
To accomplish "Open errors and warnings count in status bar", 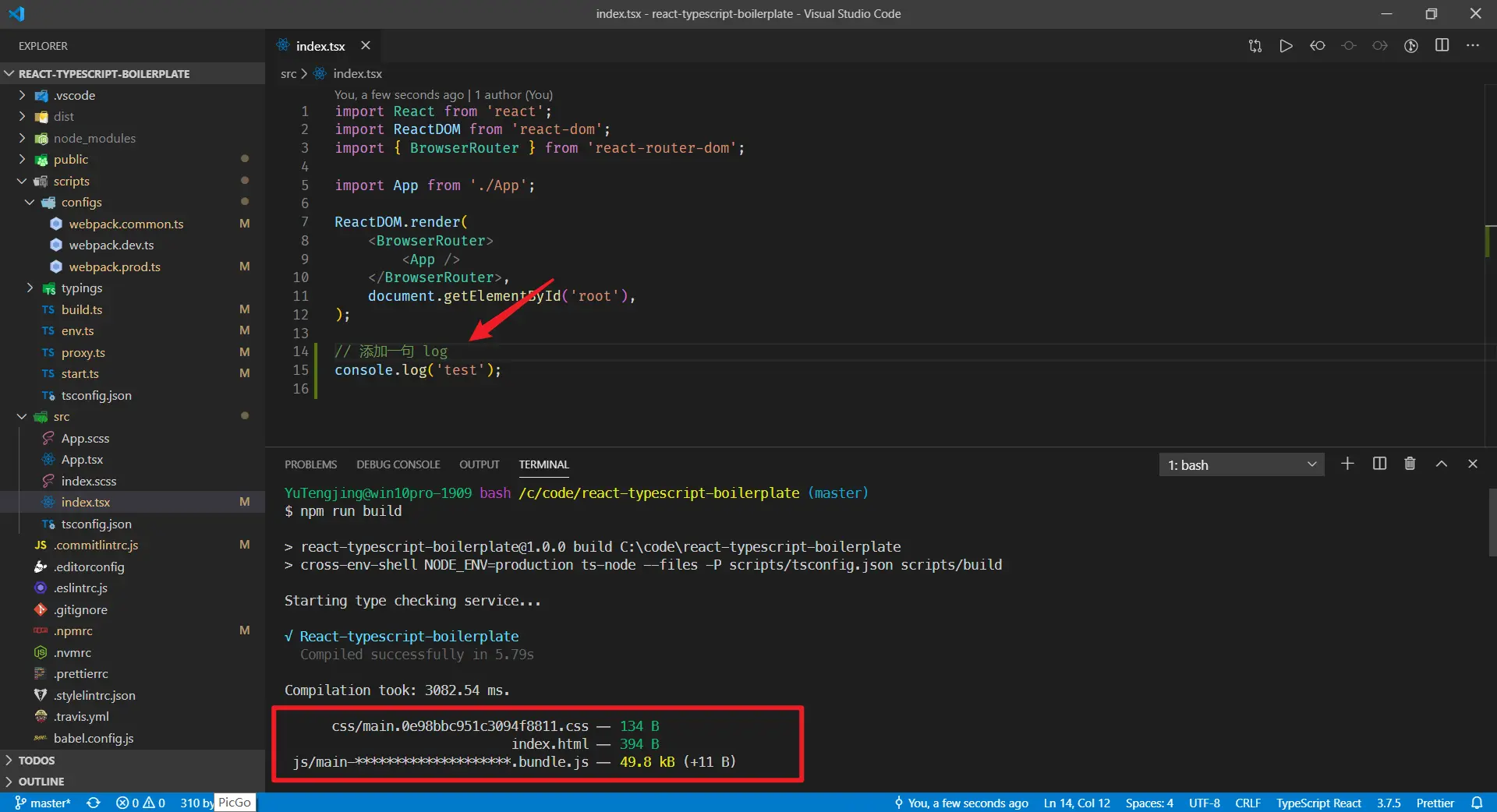I will click(x=140, y=803).
